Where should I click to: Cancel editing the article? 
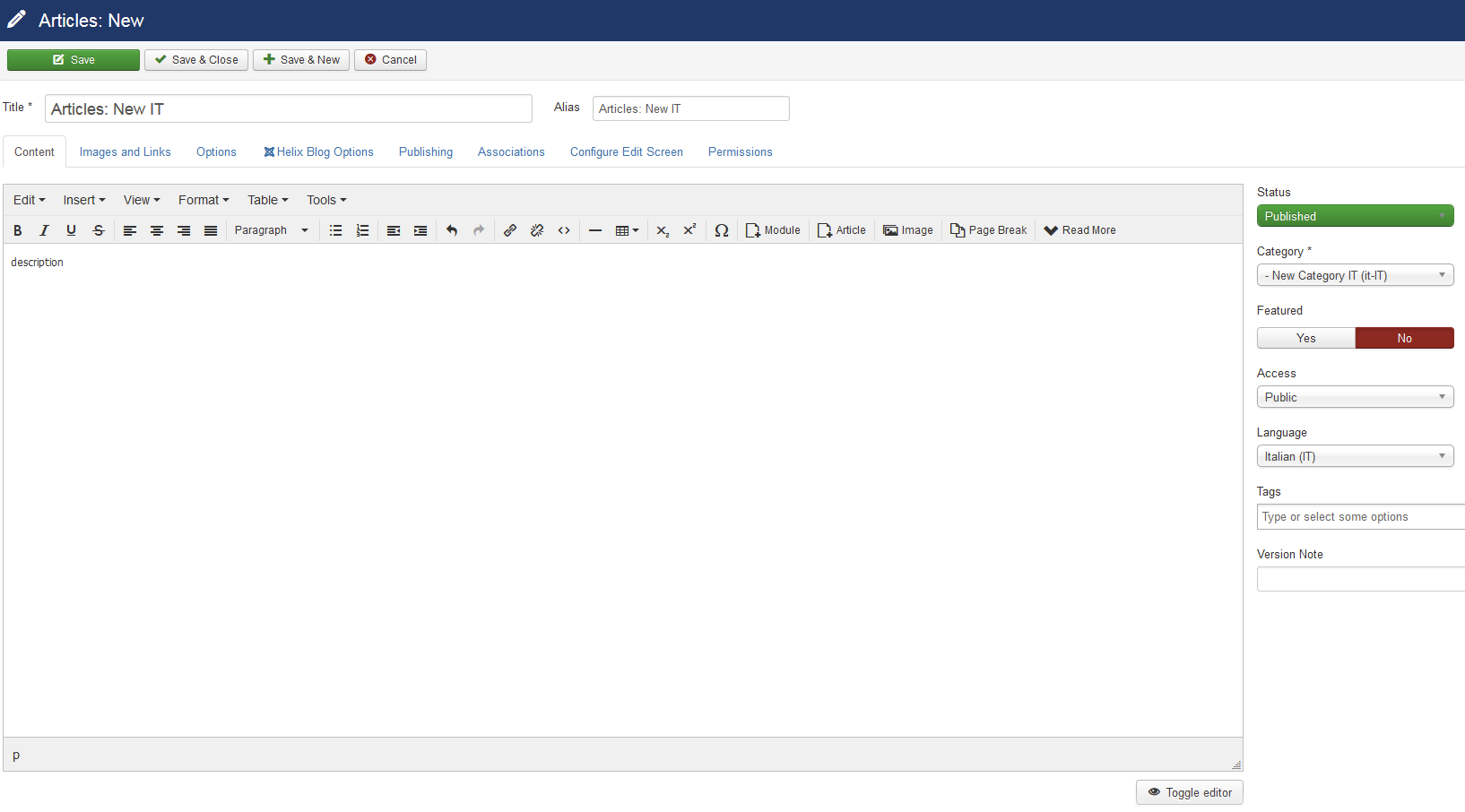(x=390, y=60)
